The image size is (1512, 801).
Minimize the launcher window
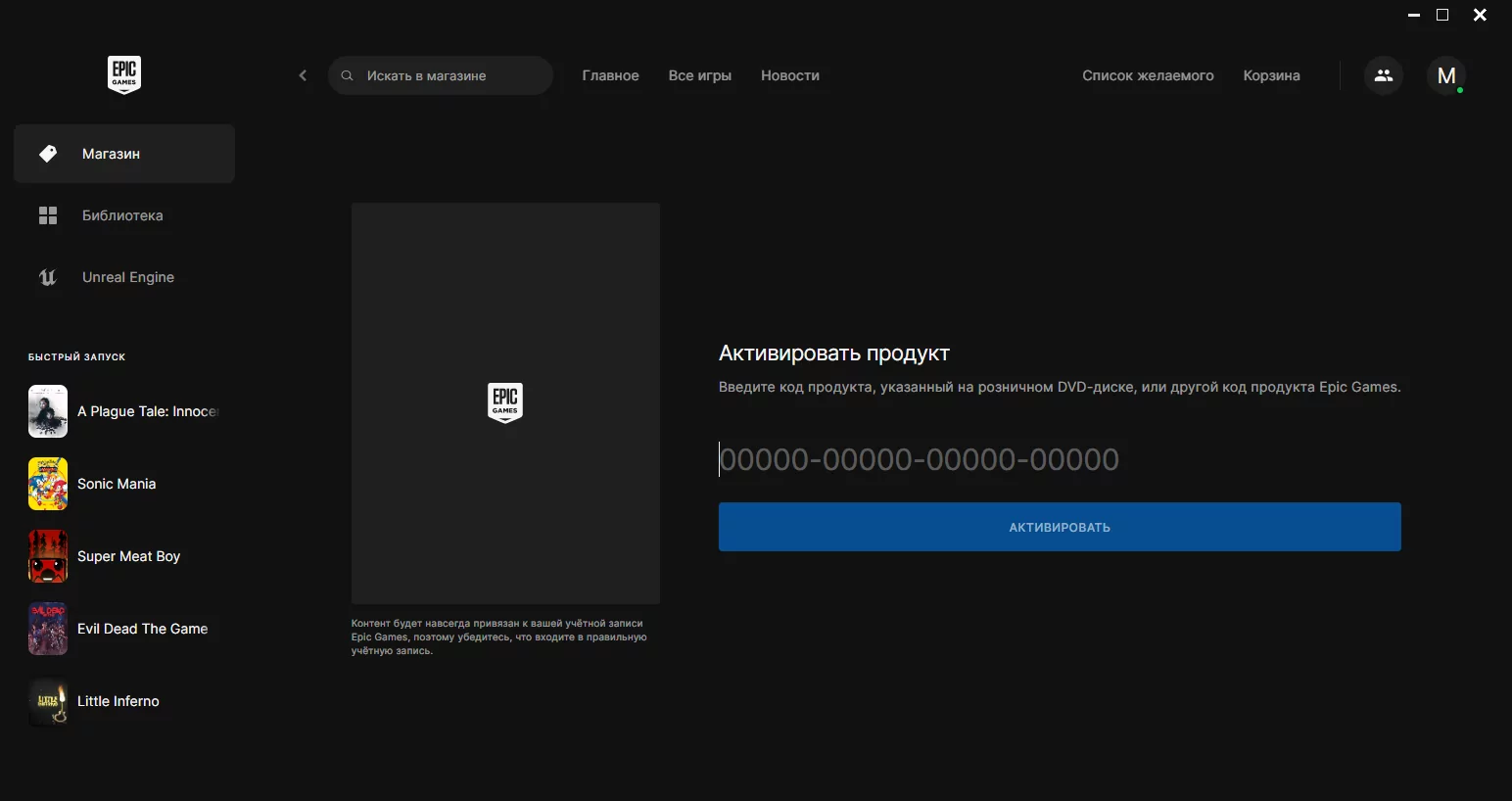coord(1414,15)
